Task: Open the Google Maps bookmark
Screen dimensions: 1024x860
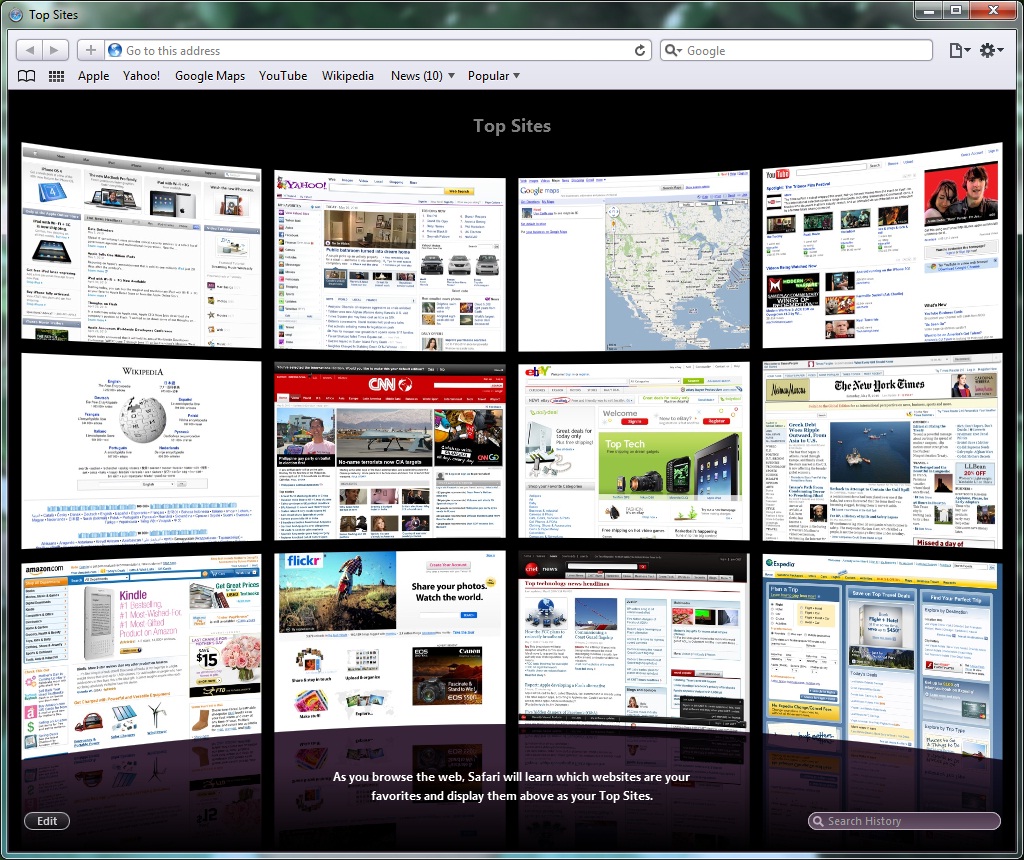Action: (x=210, y=76)
